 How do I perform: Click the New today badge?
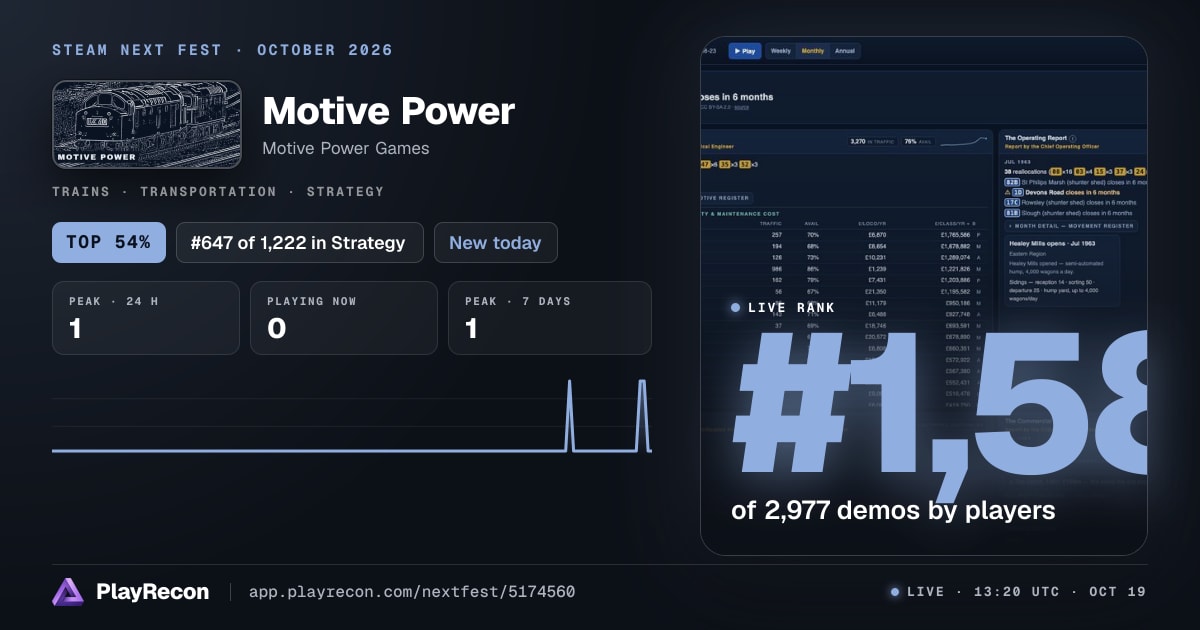pos(495,242)
